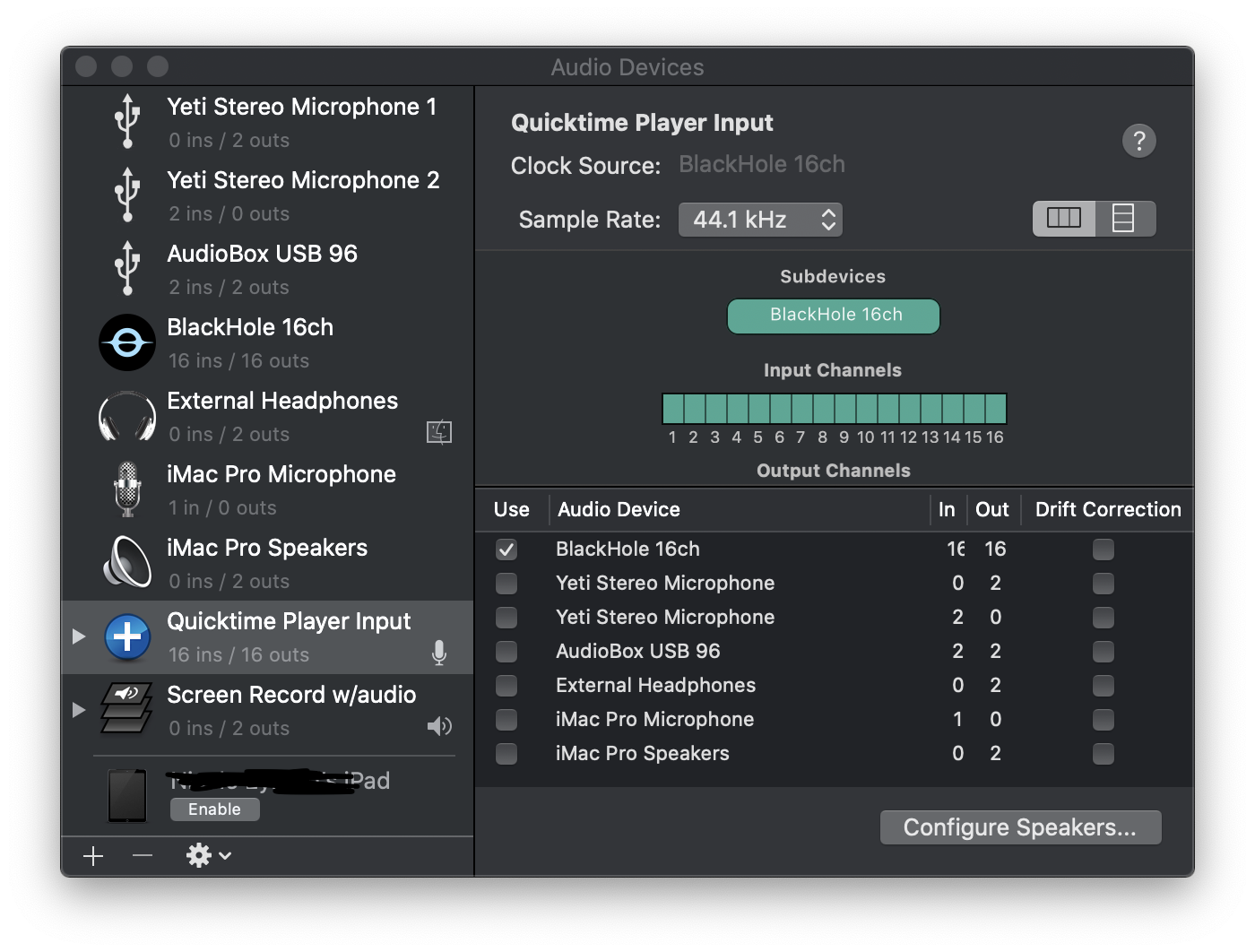Add a new device with the plus button

(x=93, y=856)
